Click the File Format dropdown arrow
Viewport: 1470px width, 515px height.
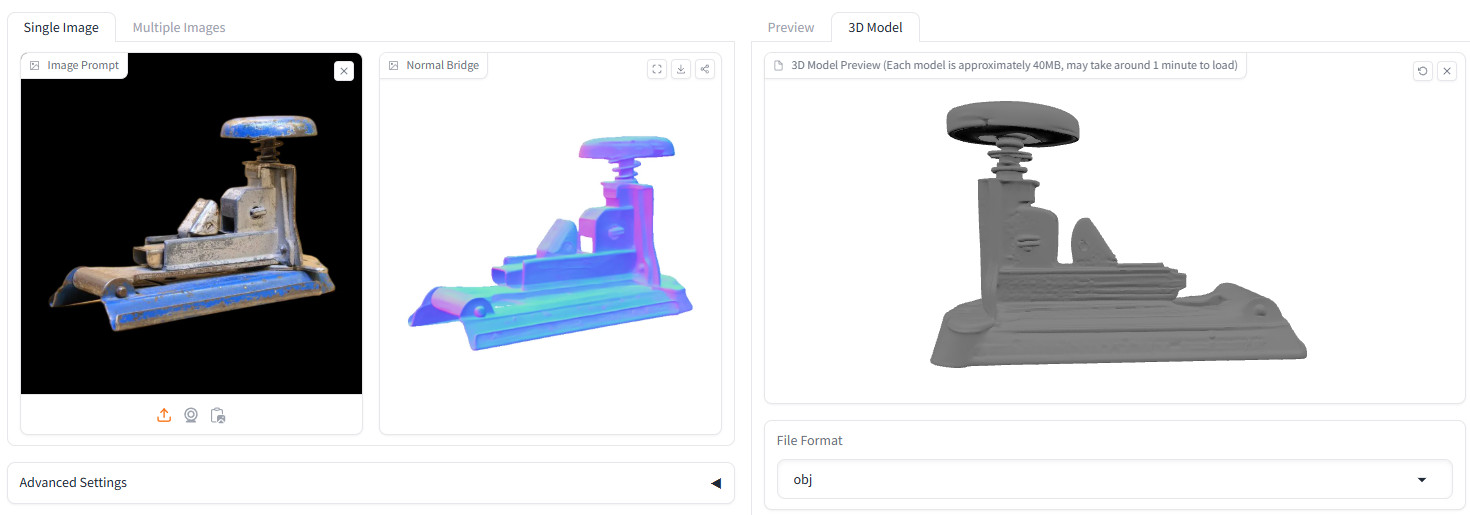1422,480
